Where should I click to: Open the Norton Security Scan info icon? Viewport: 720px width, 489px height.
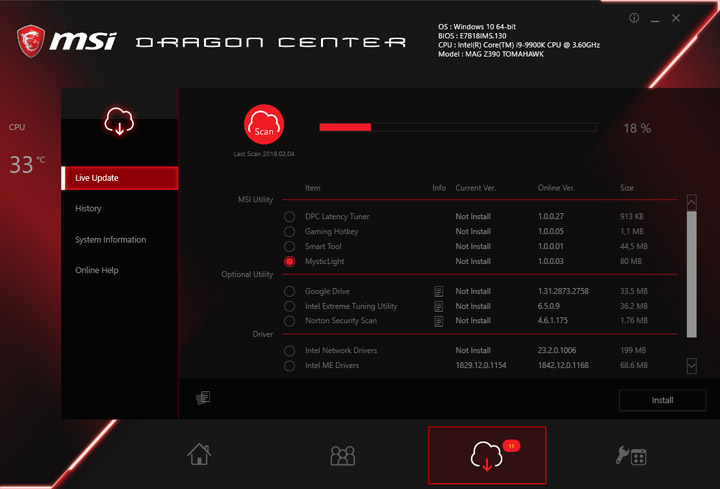tap(439, 321)
